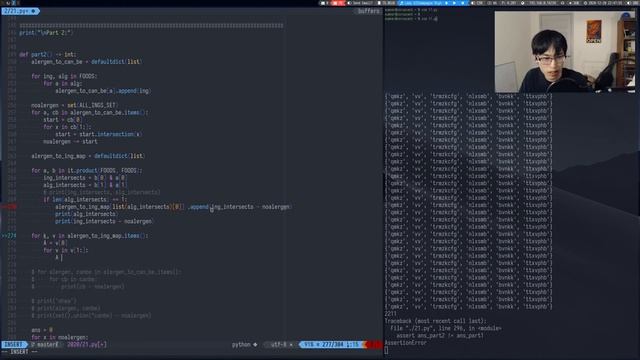This screenshot has width=640, height=360.
Task: Click the 'buffers' label in the tabline
Action: point(368,11)
